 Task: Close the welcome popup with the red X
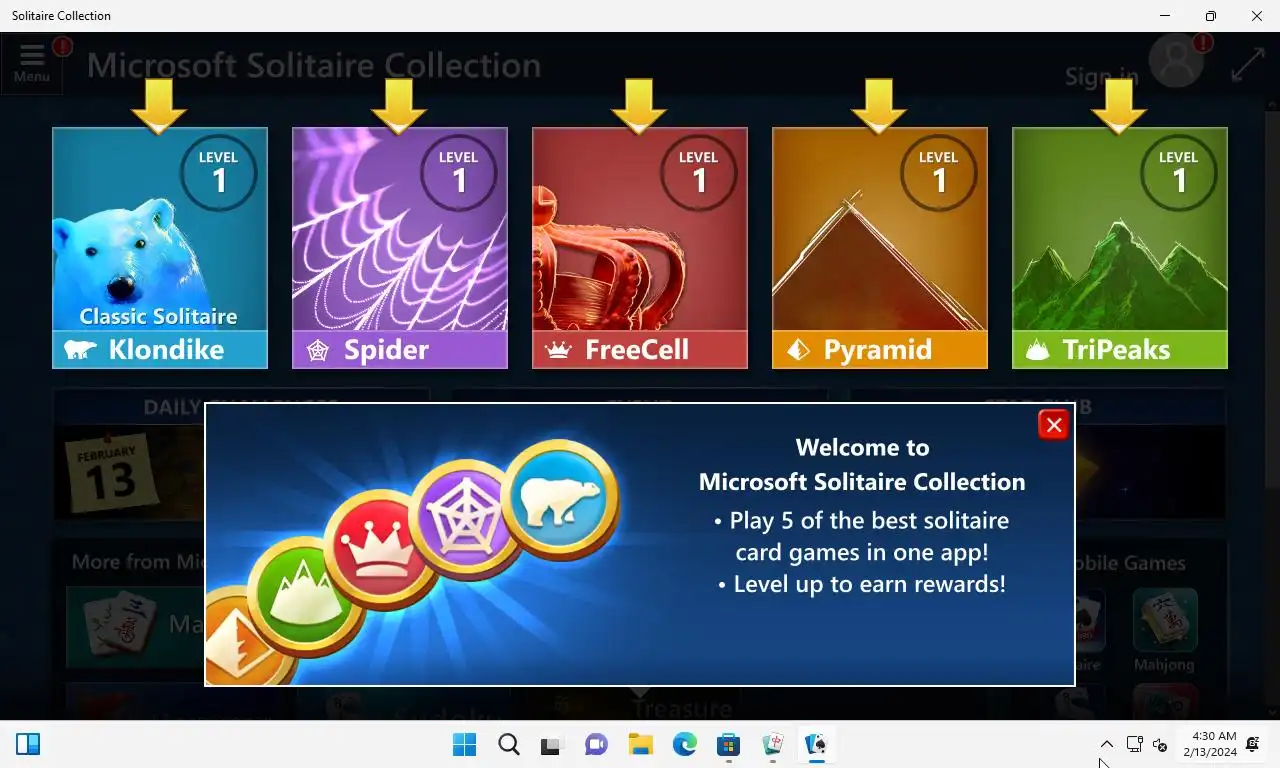pos(1053,425)
